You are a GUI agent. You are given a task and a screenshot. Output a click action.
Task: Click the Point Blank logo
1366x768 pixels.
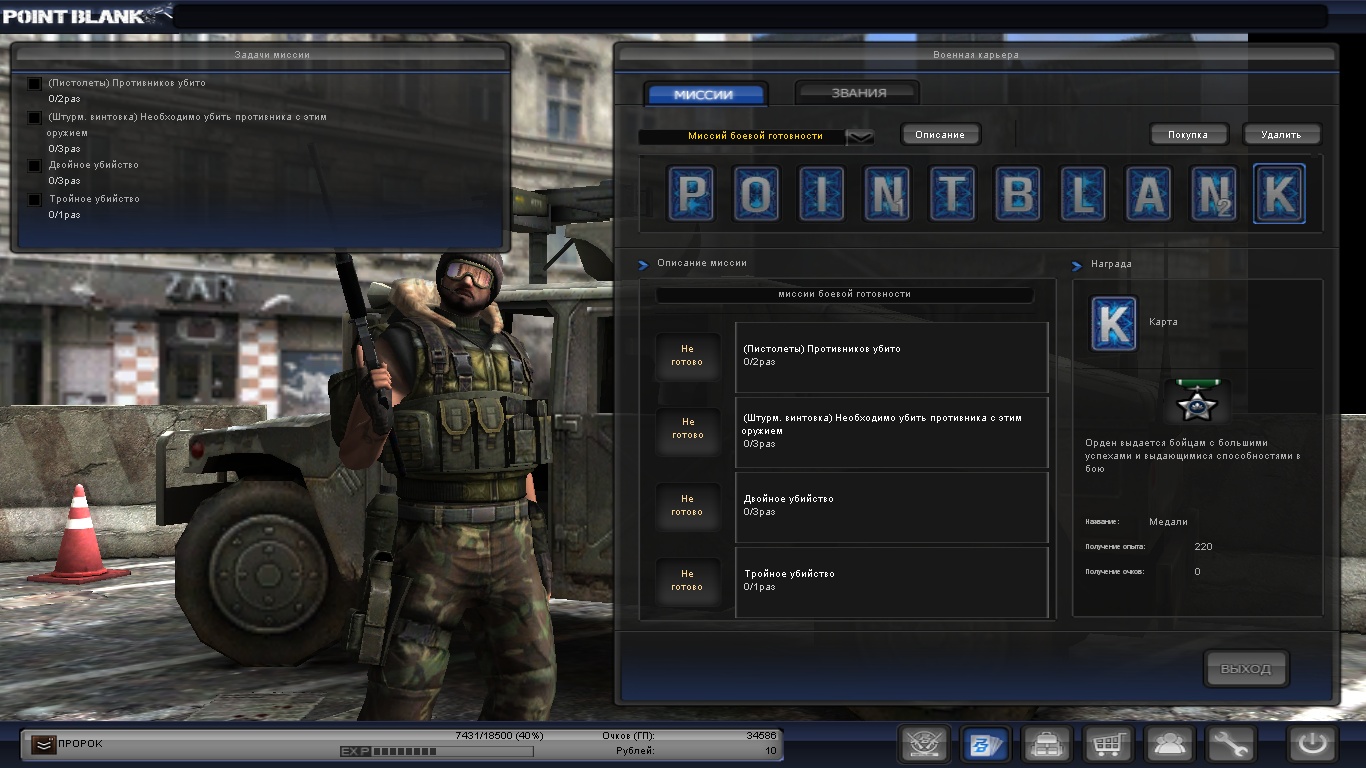pyautogui.click(x=87, y=14)
